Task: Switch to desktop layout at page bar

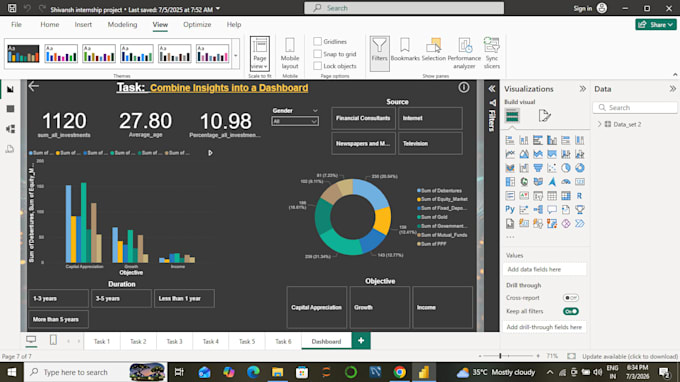Action: pyautogui.click(x=31, y=340)
